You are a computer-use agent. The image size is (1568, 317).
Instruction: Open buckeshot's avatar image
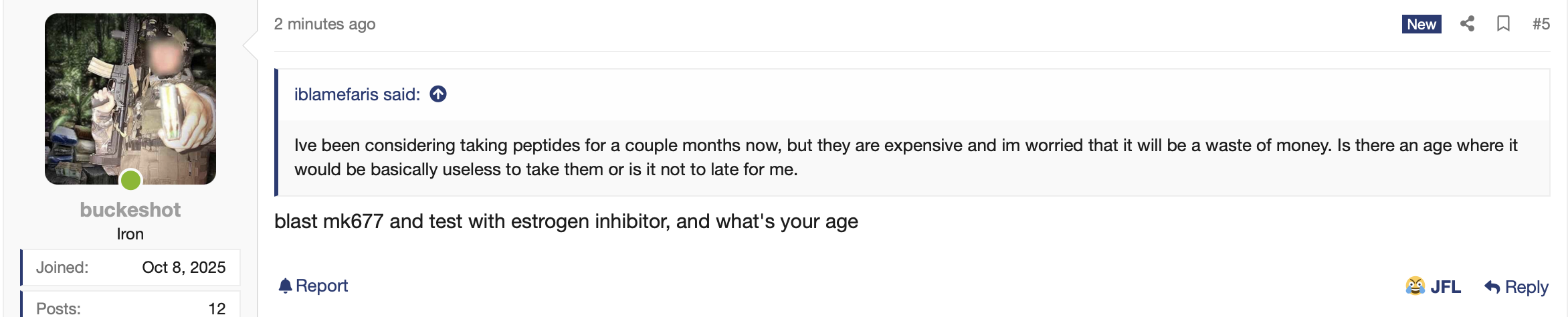130,98
